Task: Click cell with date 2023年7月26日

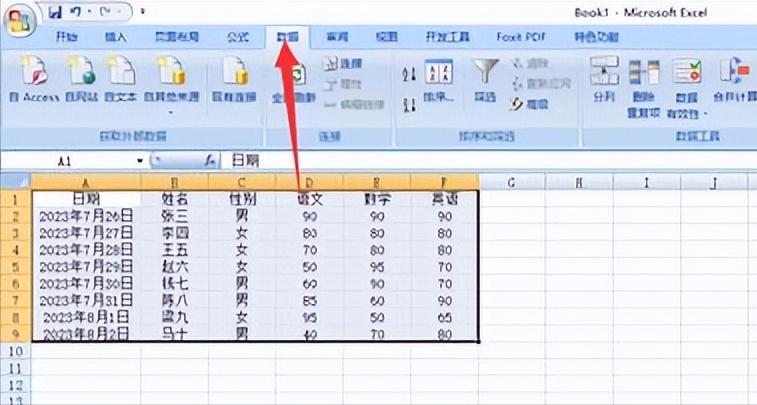Action: click(86, 216)
